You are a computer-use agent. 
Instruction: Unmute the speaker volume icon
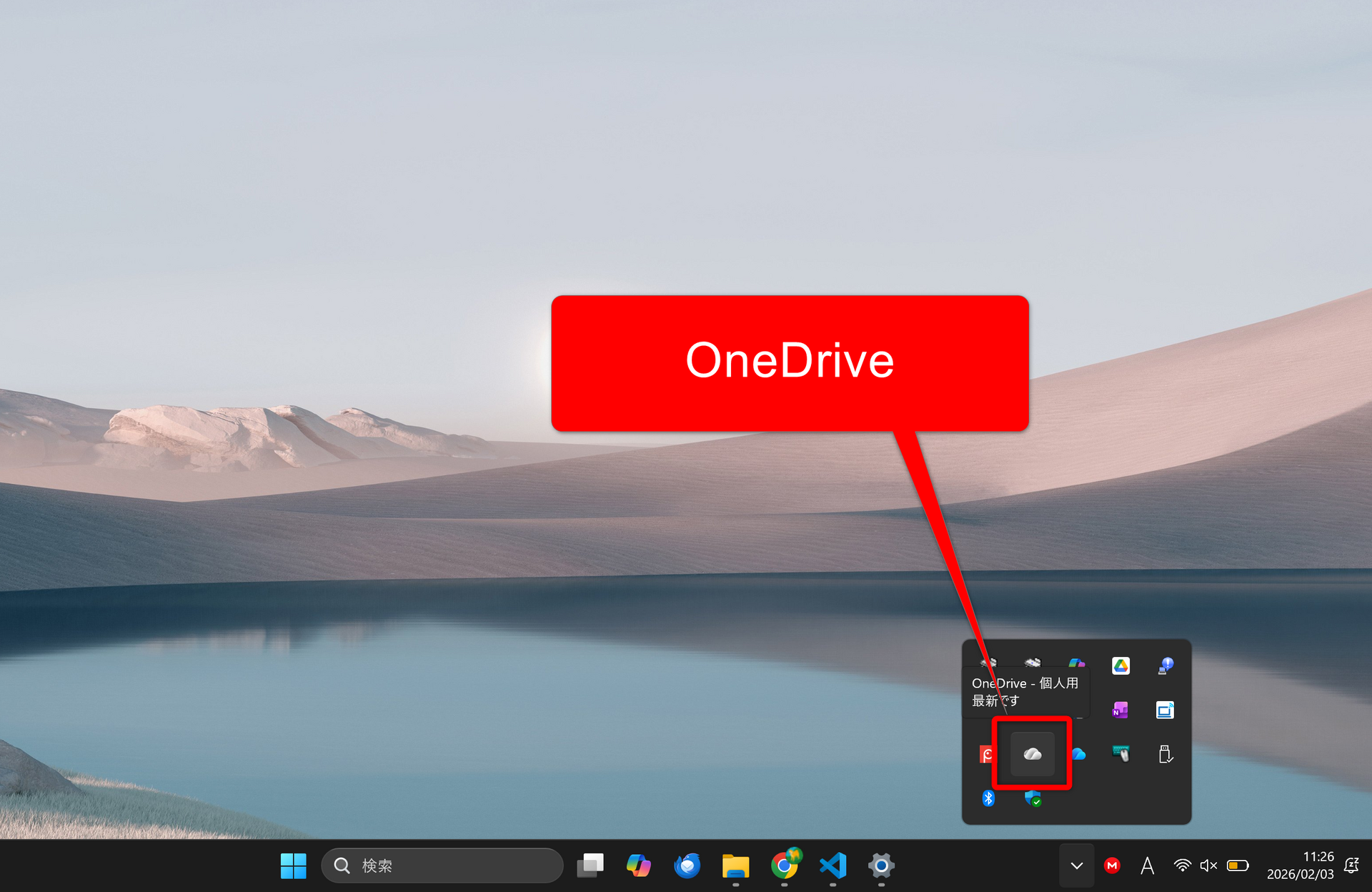point(1208,866)
